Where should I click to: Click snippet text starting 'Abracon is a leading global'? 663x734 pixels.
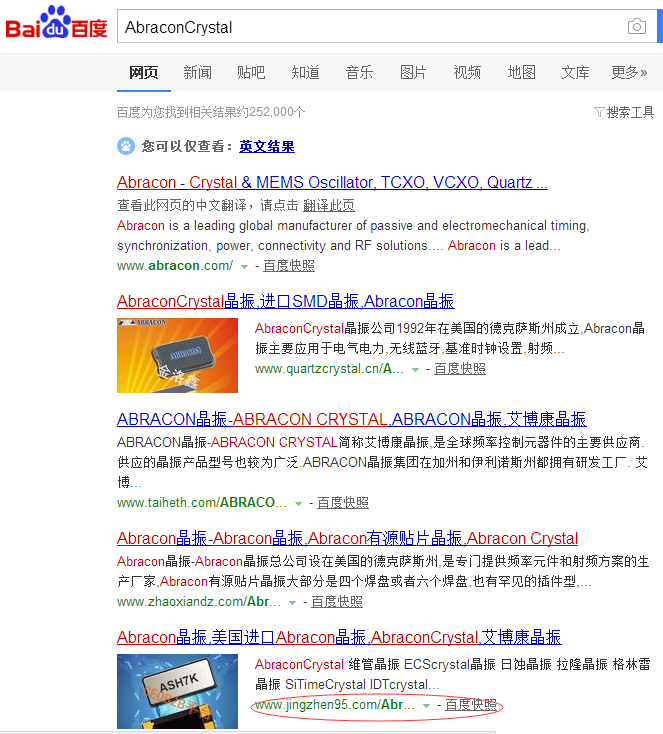[354, 235]
